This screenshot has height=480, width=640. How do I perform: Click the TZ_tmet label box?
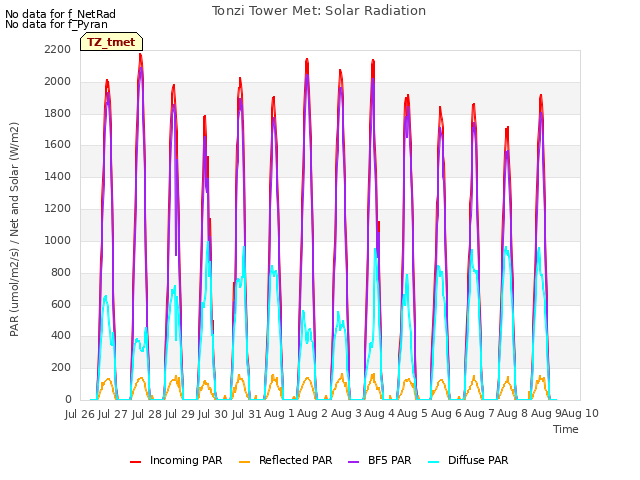tap(111, 42)
